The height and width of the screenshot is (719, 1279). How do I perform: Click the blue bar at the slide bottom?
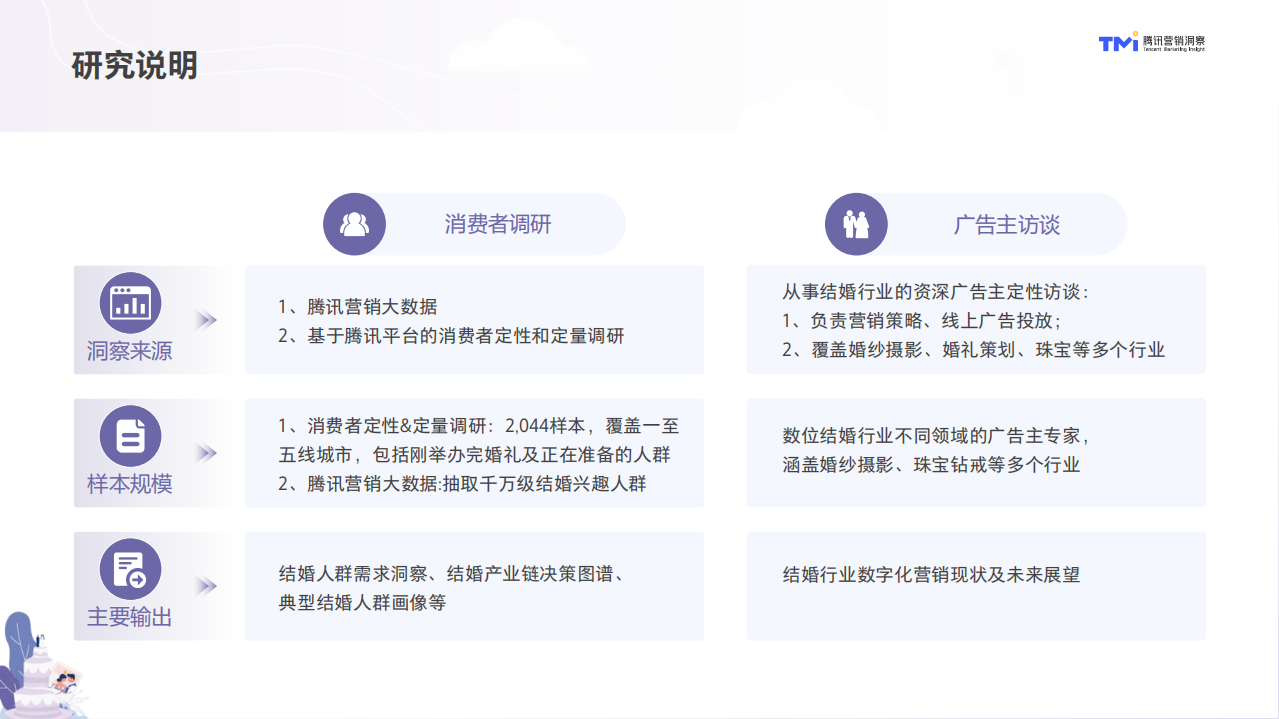640,716
